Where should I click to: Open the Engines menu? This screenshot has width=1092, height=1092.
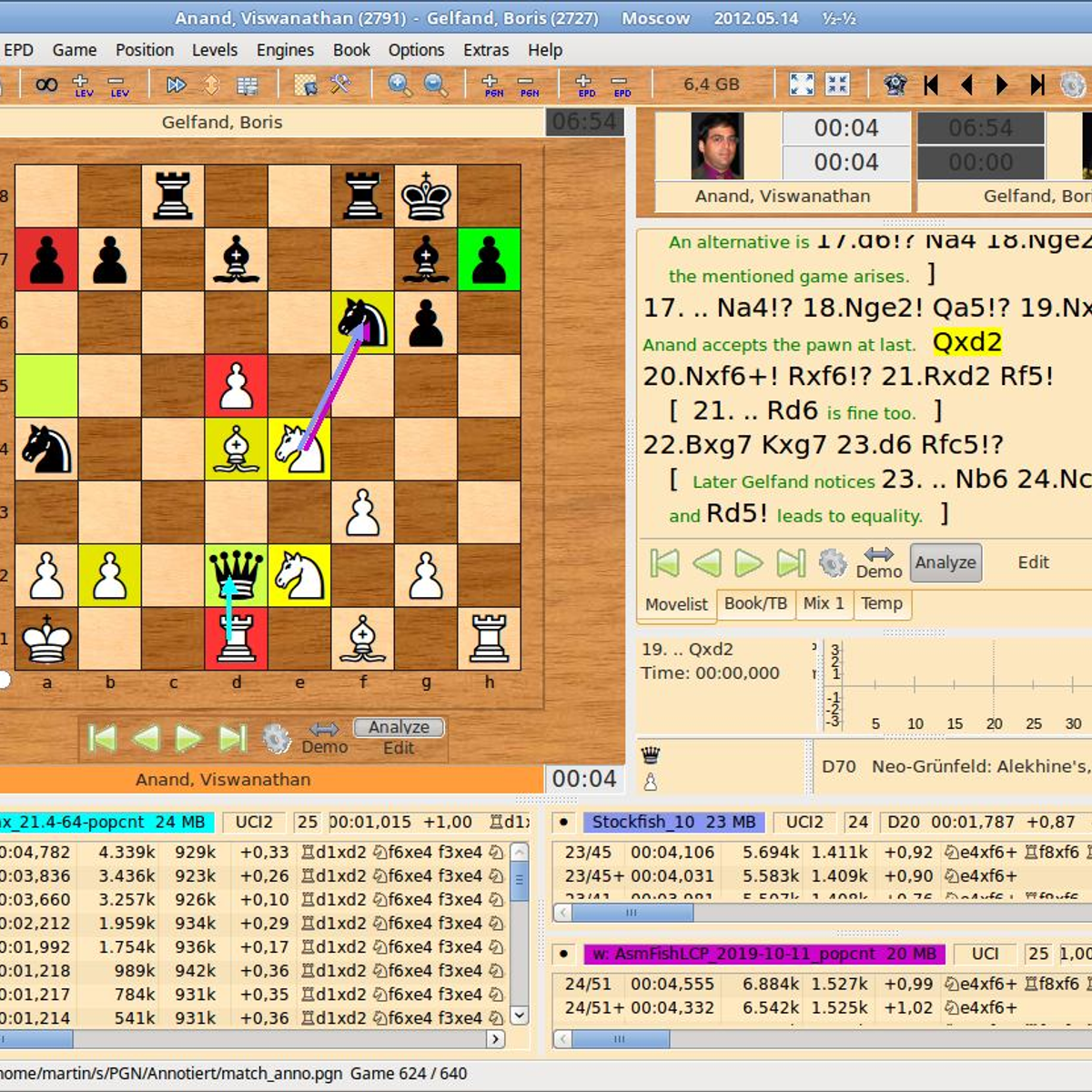point(285,50)
